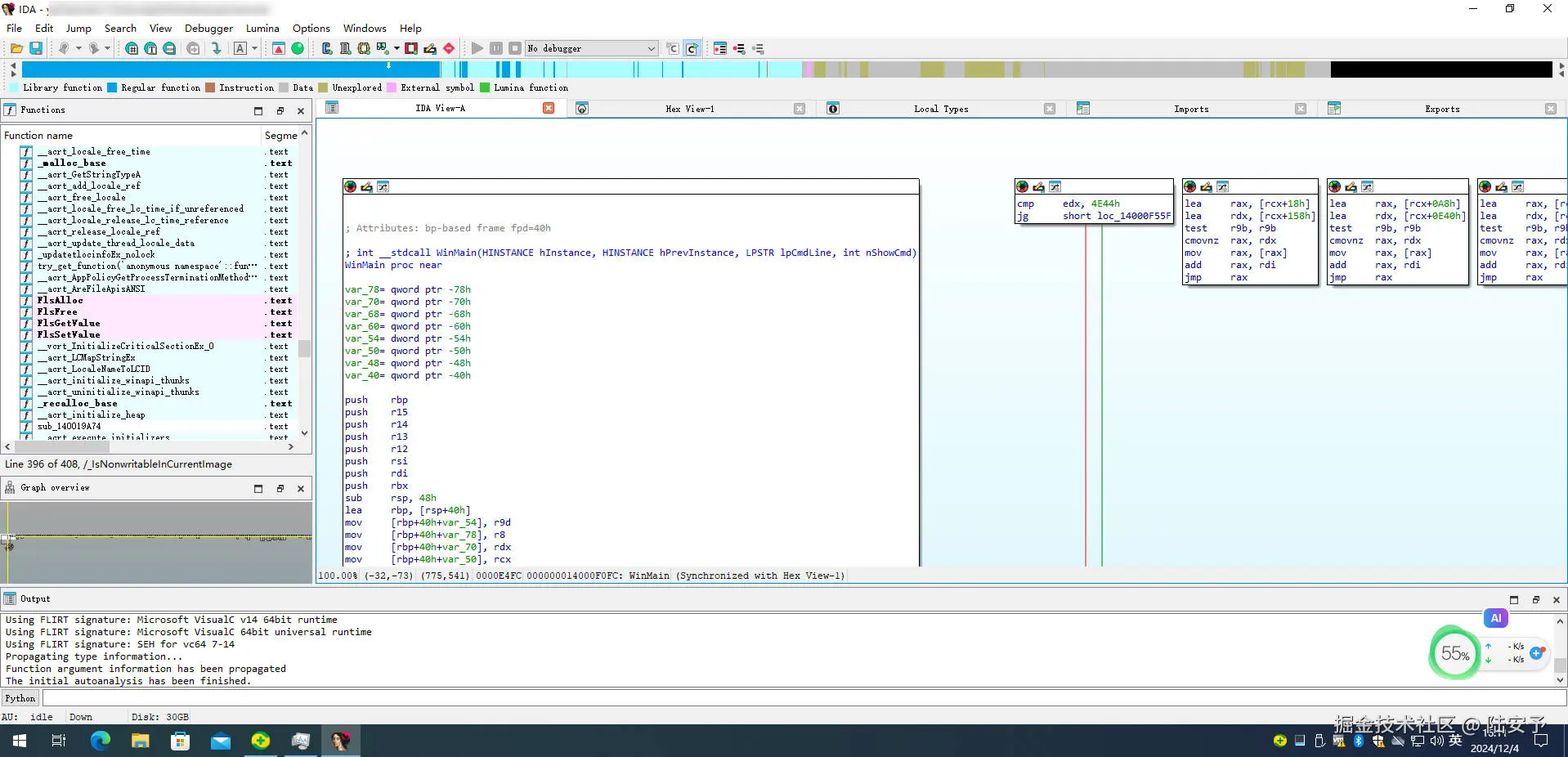
Task: Open Microsoft Edge from the taskbar
Action: 100,741
